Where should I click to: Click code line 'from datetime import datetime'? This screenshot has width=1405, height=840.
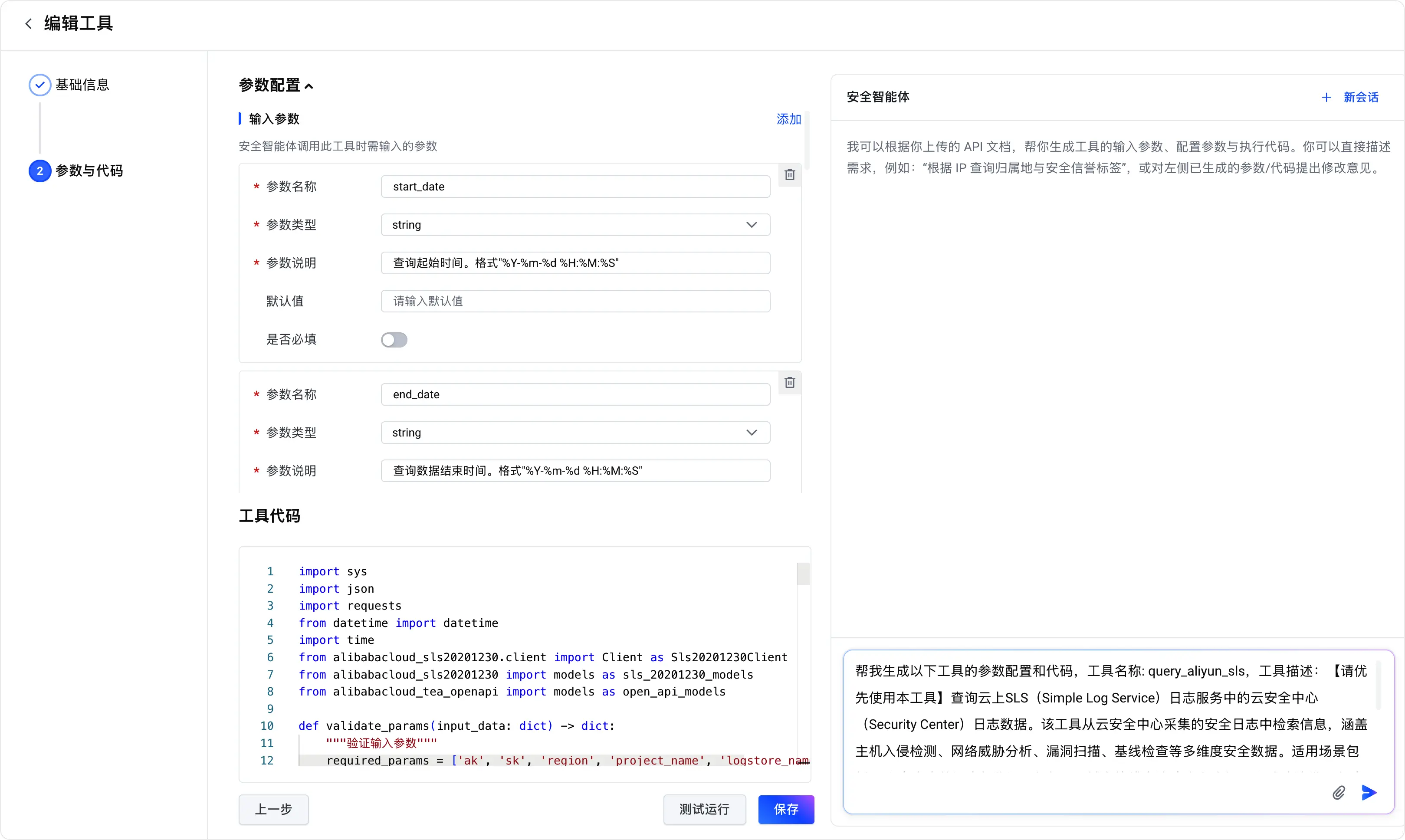coord(398,623)
